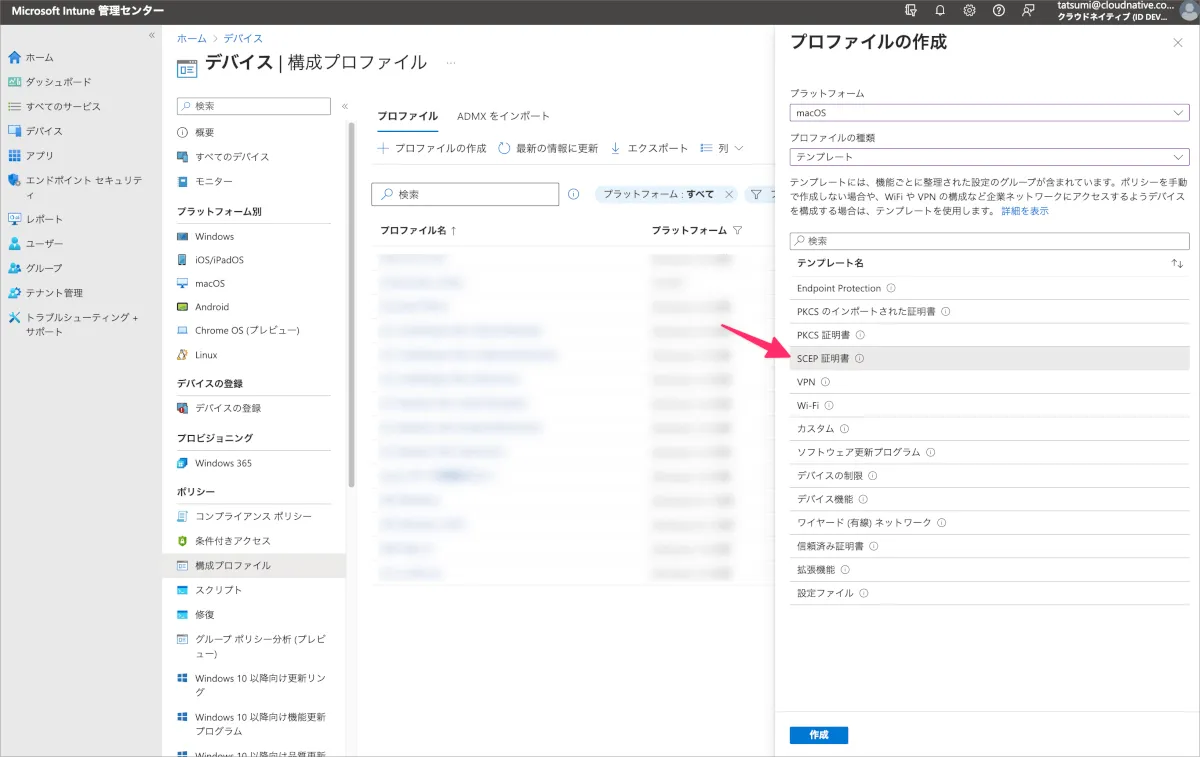Expand the プロファイルの種類 dropdown
Screen dimensions: 1200x757
(x=989, y=157)
